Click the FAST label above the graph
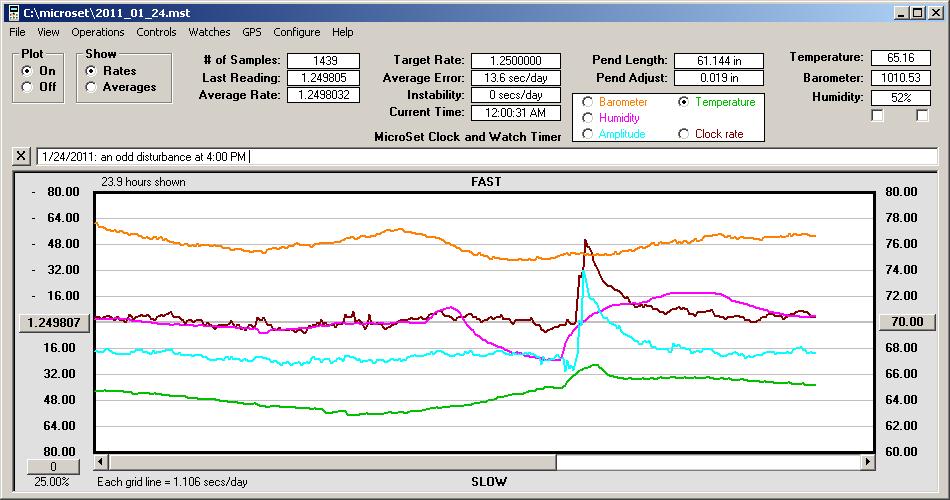The height and width of the screenshot is (500, 950). pyautogui.click(x=486, y=182)
